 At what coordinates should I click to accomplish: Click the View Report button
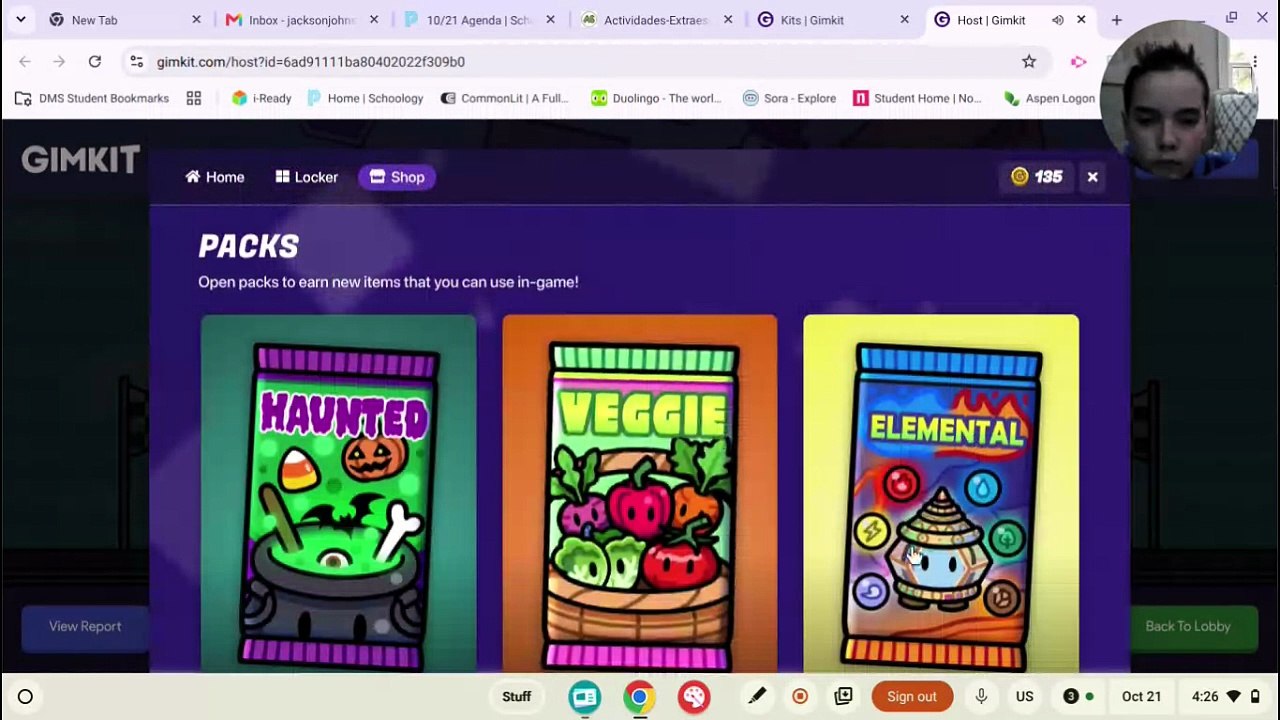pos(85,626)
